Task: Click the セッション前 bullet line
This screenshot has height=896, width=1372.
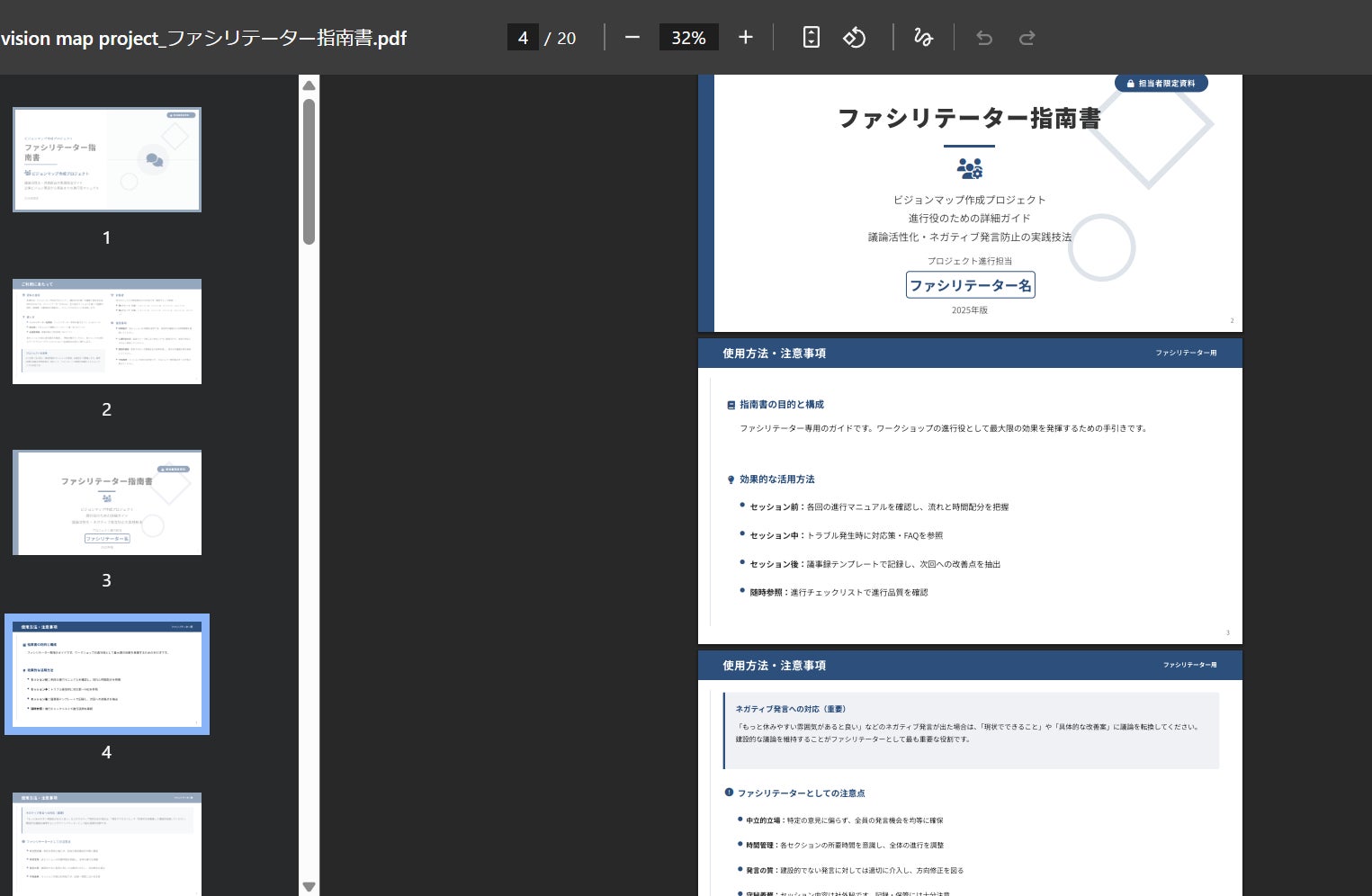Action: pyautogui.click(x=879, y=506)
